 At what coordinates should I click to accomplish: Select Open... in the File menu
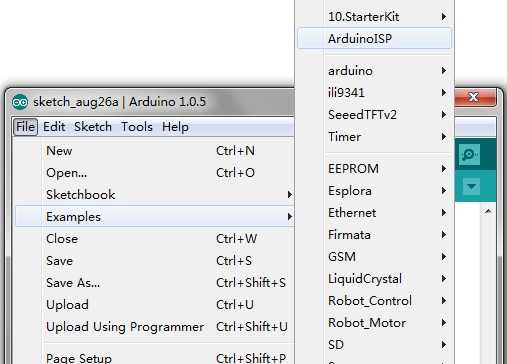[155, 173]
